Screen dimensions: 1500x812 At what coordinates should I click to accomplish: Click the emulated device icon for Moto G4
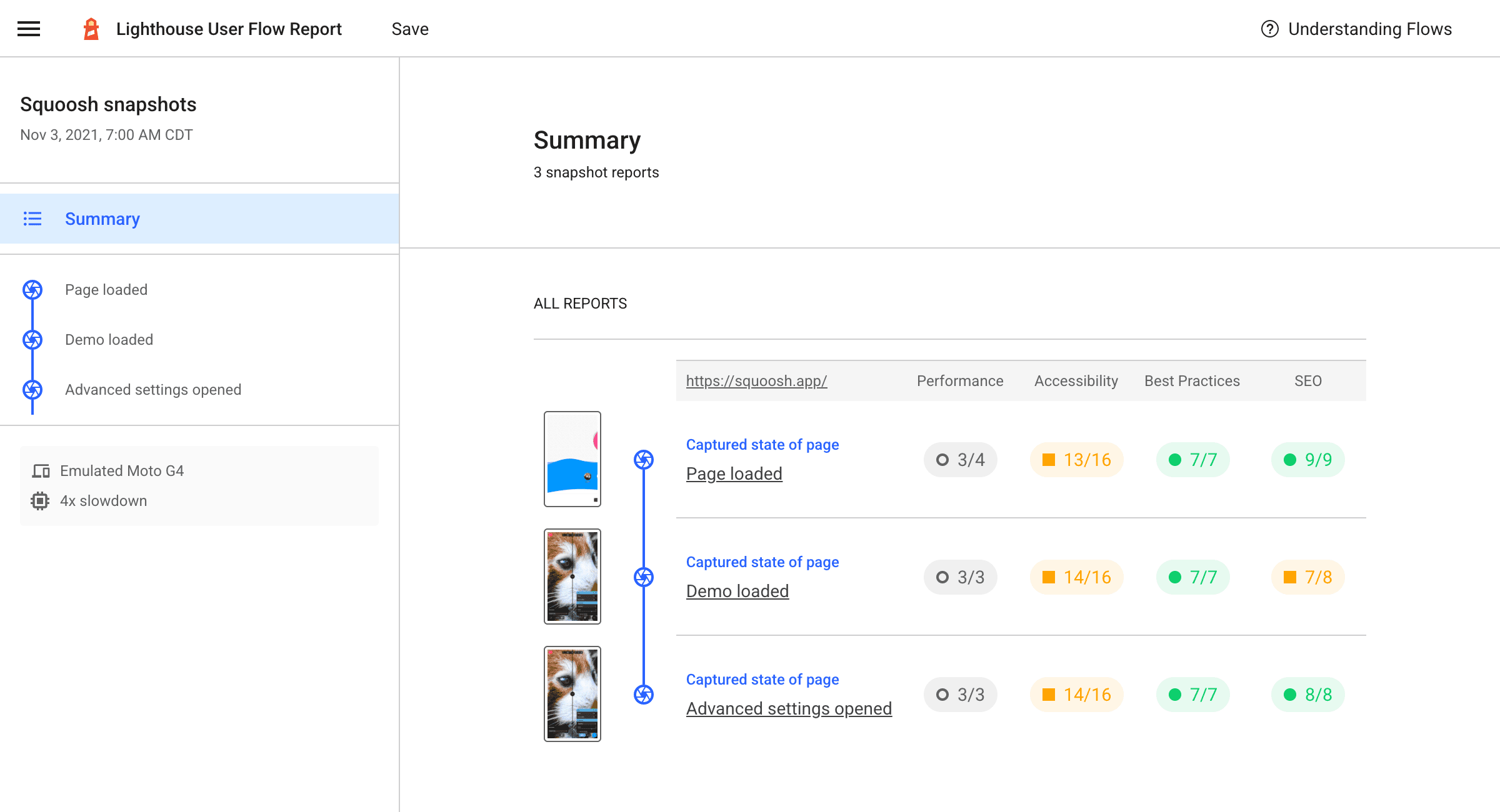[x=41, y=471]
